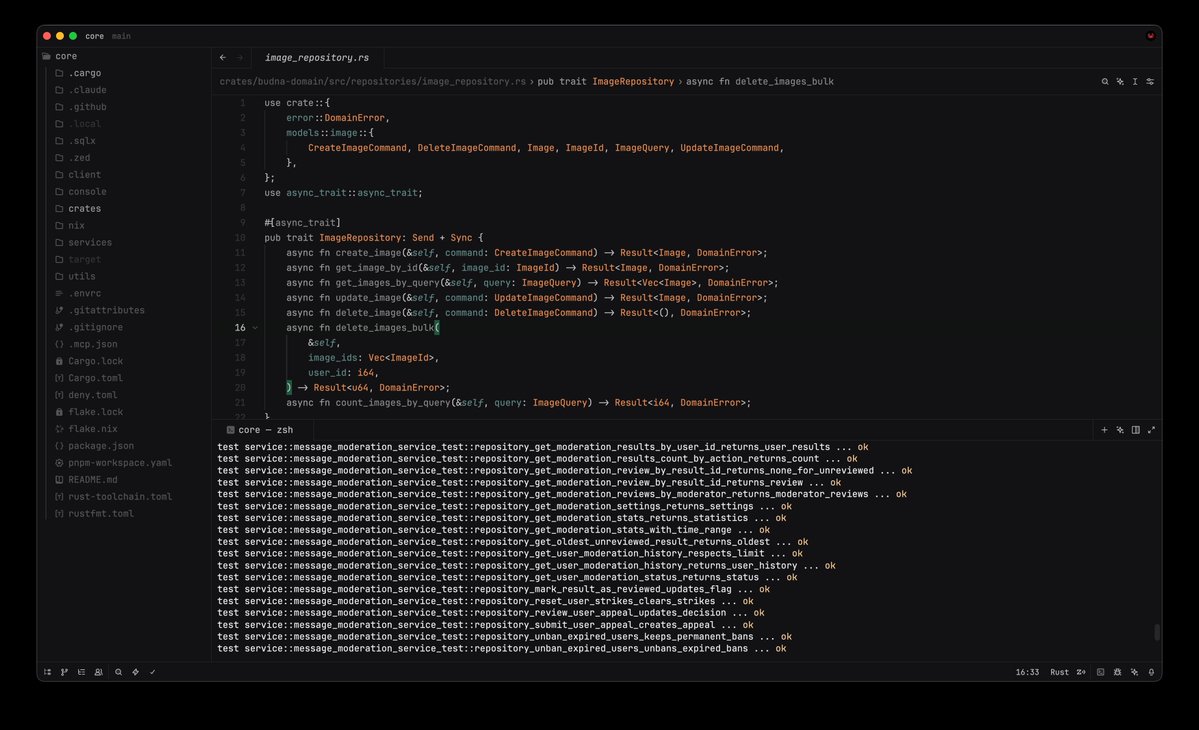Image resolution: width=1199 pixels, height=730 pixels.
Task: Open .mcp.json file
Action: coord(93,344)
